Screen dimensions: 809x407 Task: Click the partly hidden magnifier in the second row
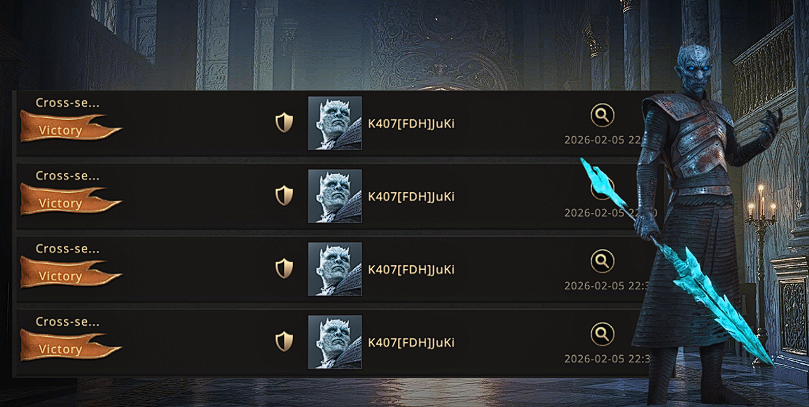coord(601,189)
